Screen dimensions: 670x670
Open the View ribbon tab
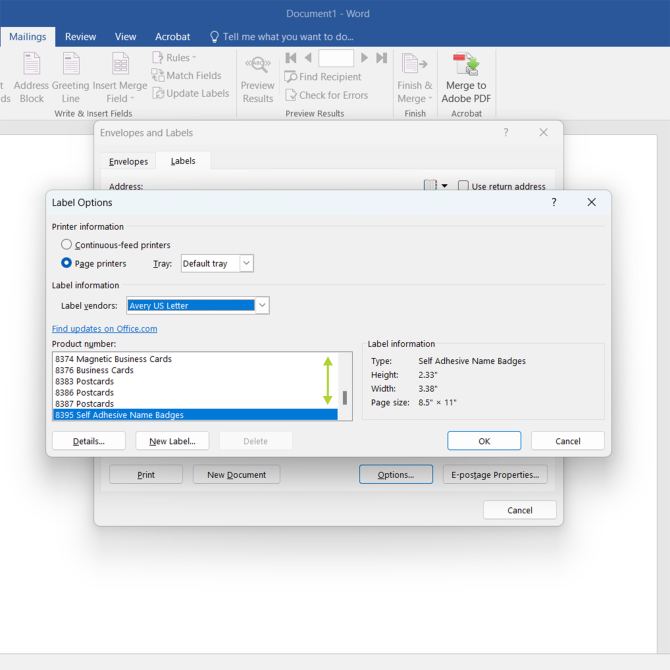pyautogui.click(x=125, y=37)
